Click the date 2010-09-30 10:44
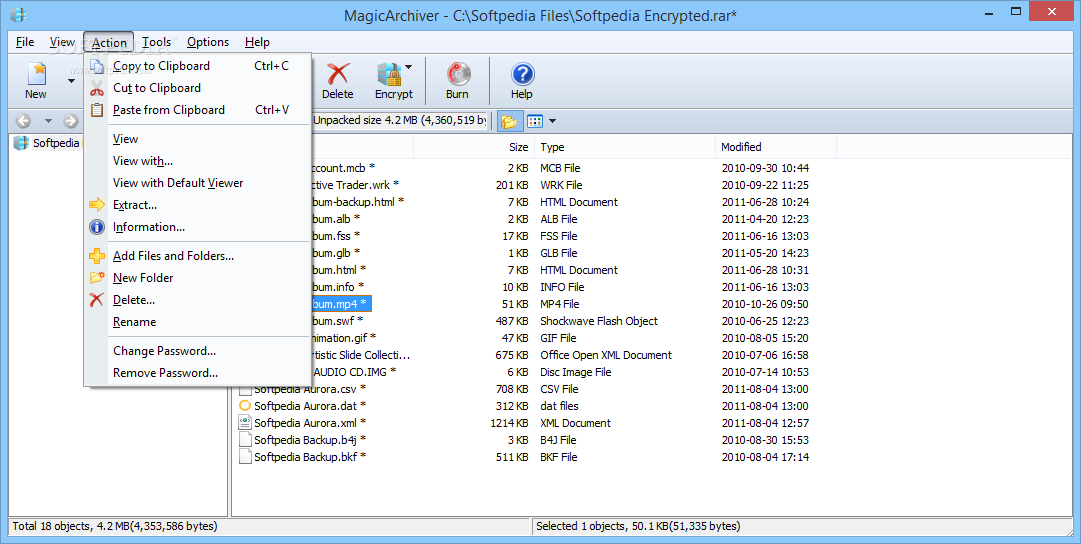 765,168
